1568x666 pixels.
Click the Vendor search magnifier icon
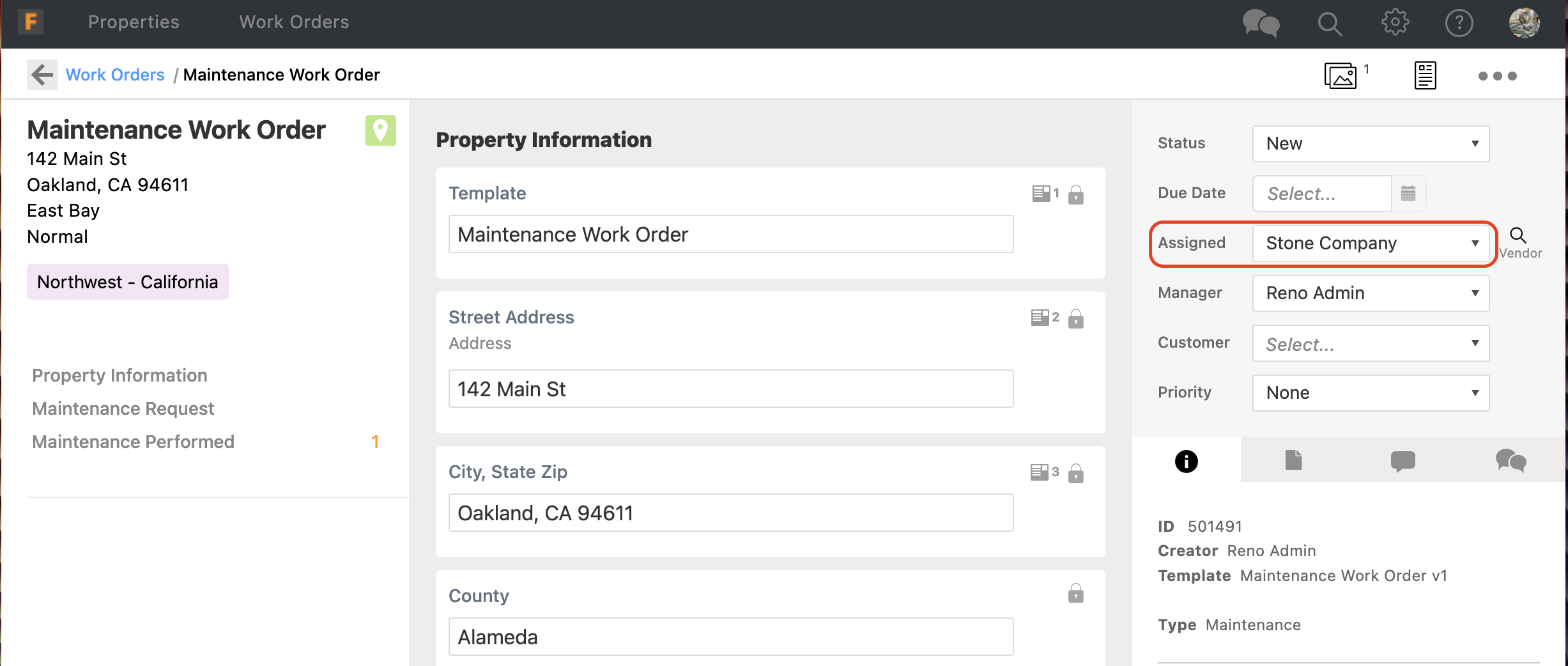click(1518, 236)
